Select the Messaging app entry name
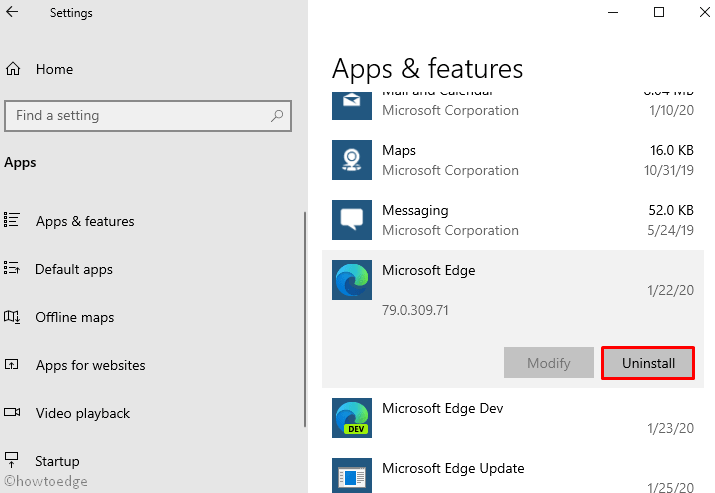715x493 pixels. 415,210
